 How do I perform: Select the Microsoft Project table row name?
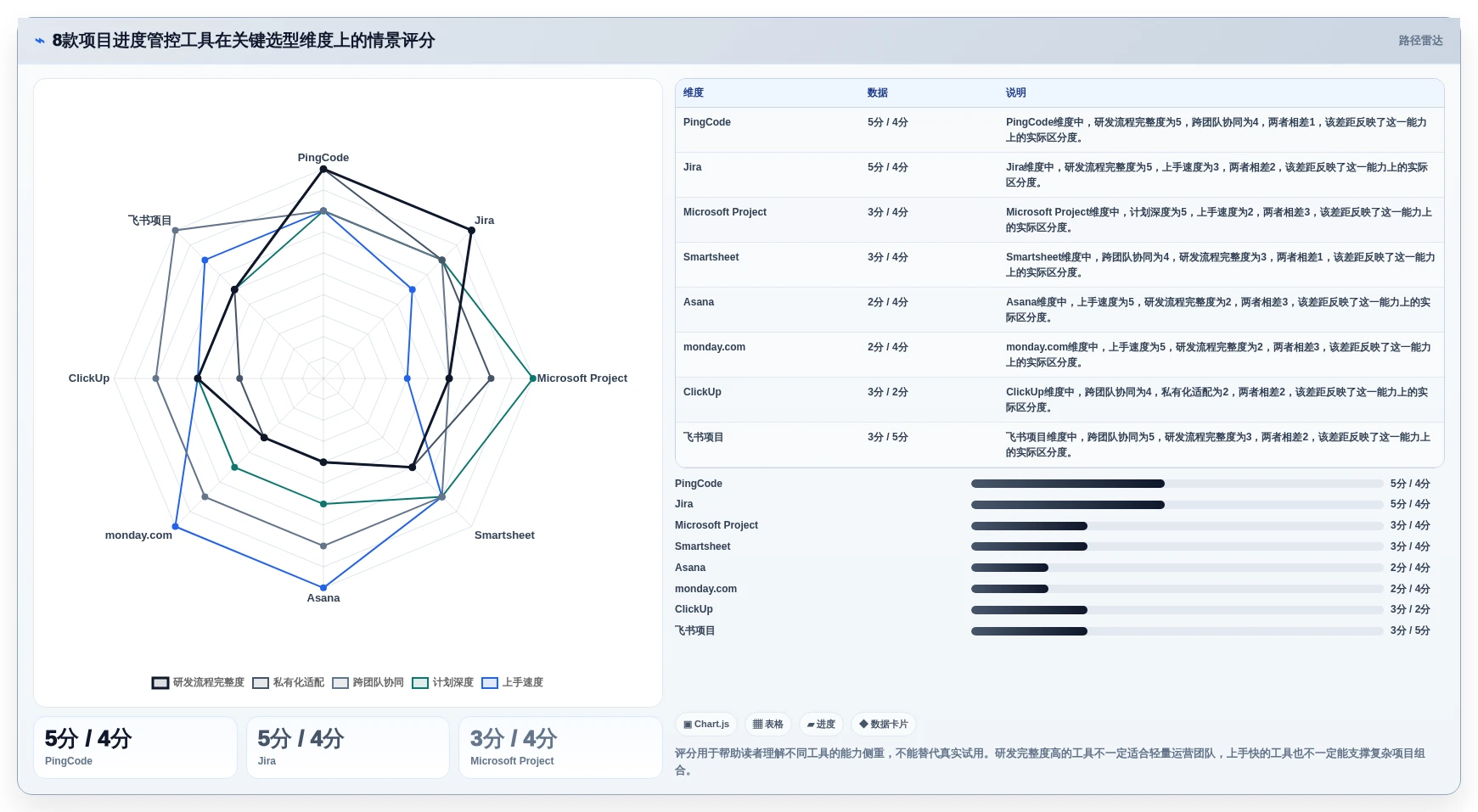tap(725, 212)
